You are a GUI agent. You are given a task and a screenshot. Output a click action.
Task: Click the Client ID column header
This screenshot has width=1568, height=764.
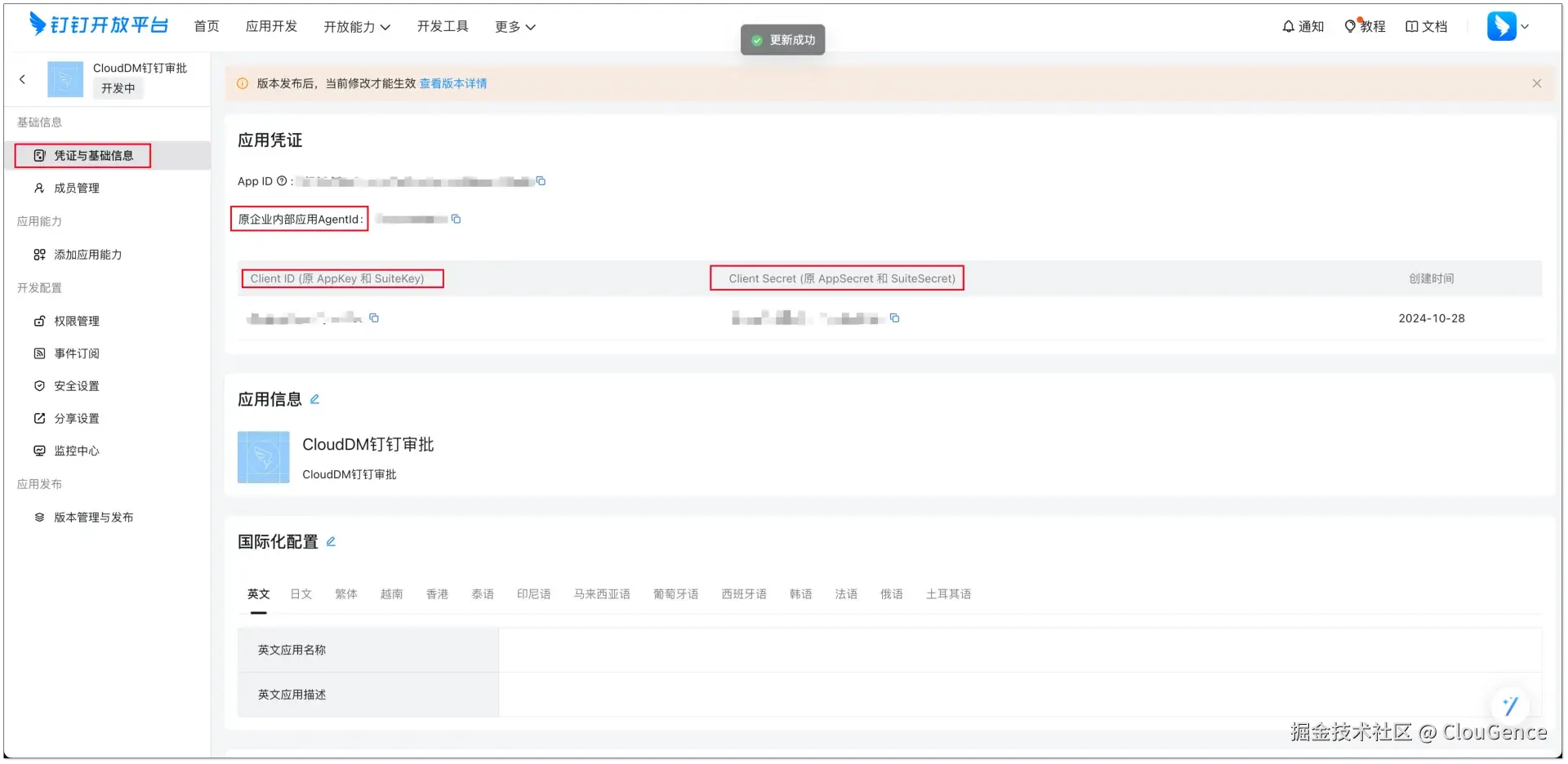(337, 278)
